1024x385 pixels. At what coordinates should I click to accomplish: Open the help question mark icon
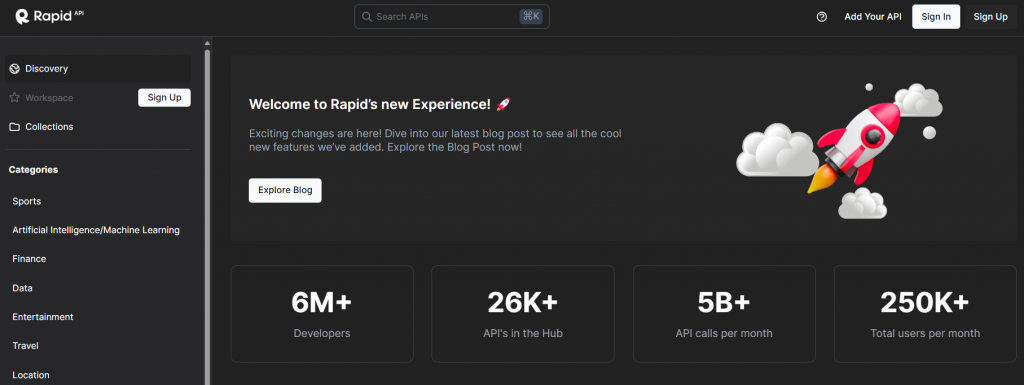(x=822, y=17)
